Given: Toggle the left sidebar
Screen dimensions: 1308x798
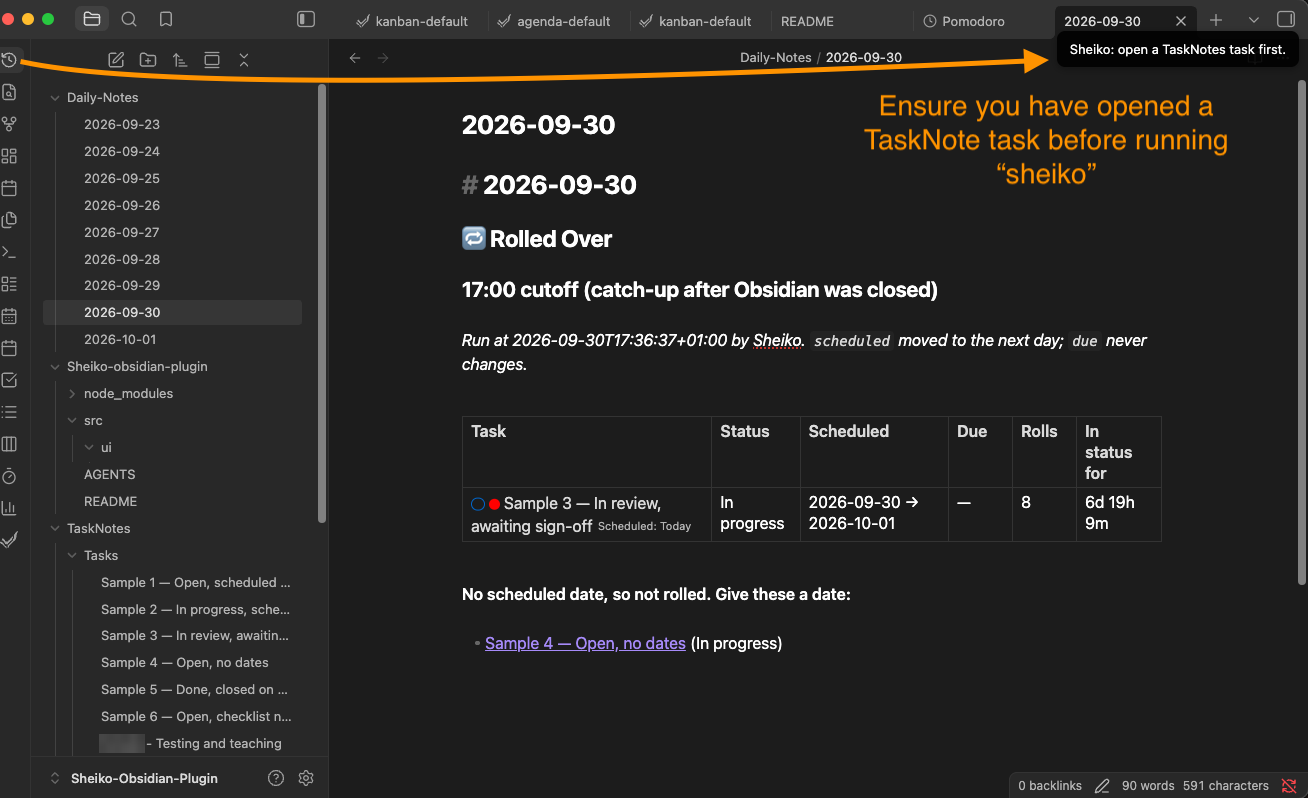Looking at the screenshot, I should pos(307,19).
